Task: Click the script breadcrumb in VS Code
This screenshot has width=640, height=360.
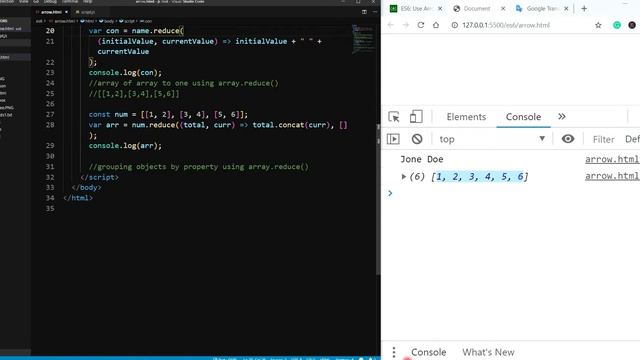Action: pyautogui.click(x=127, y=21)
